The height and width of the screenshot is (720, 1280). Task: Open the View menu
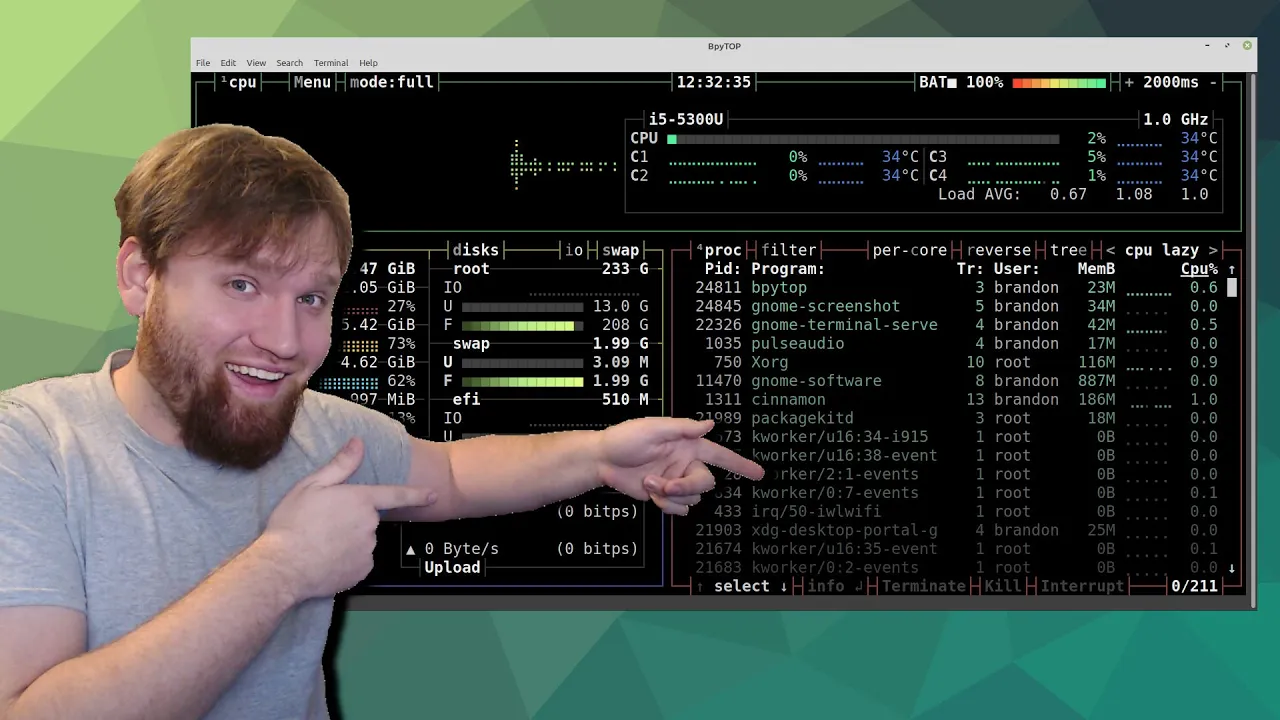(x=256, y=63)
